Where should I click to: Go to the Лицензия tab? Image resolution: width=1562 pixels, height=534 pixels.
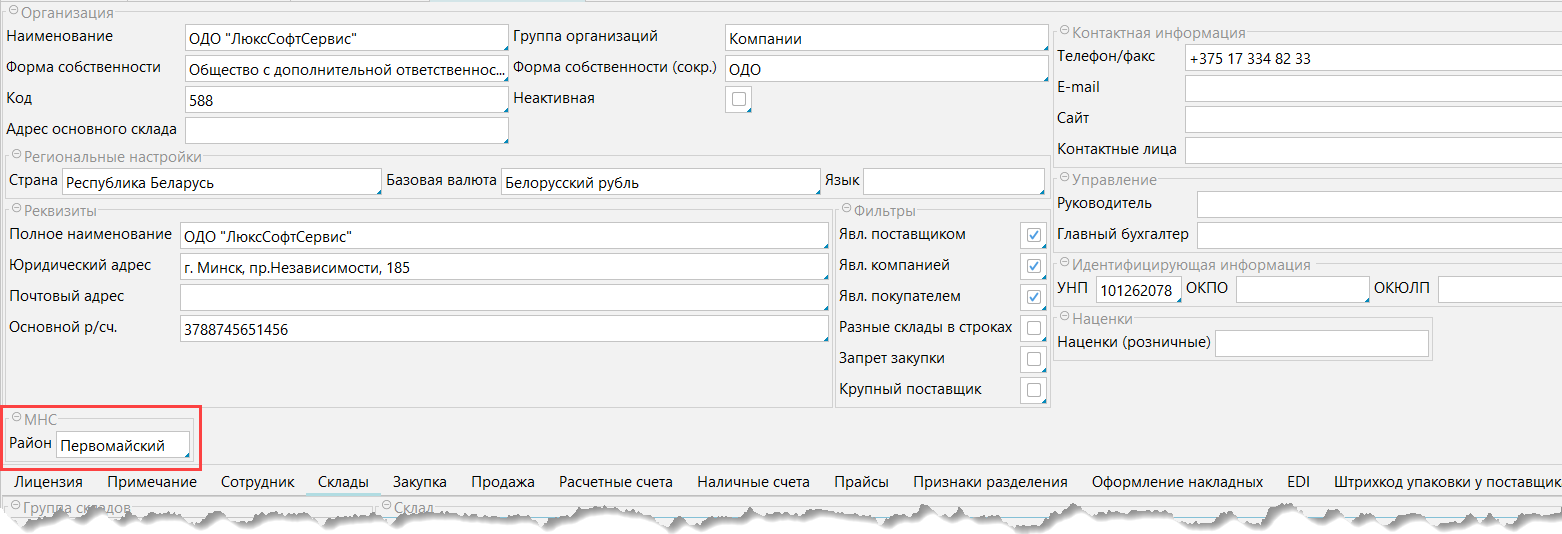point(49,482)
